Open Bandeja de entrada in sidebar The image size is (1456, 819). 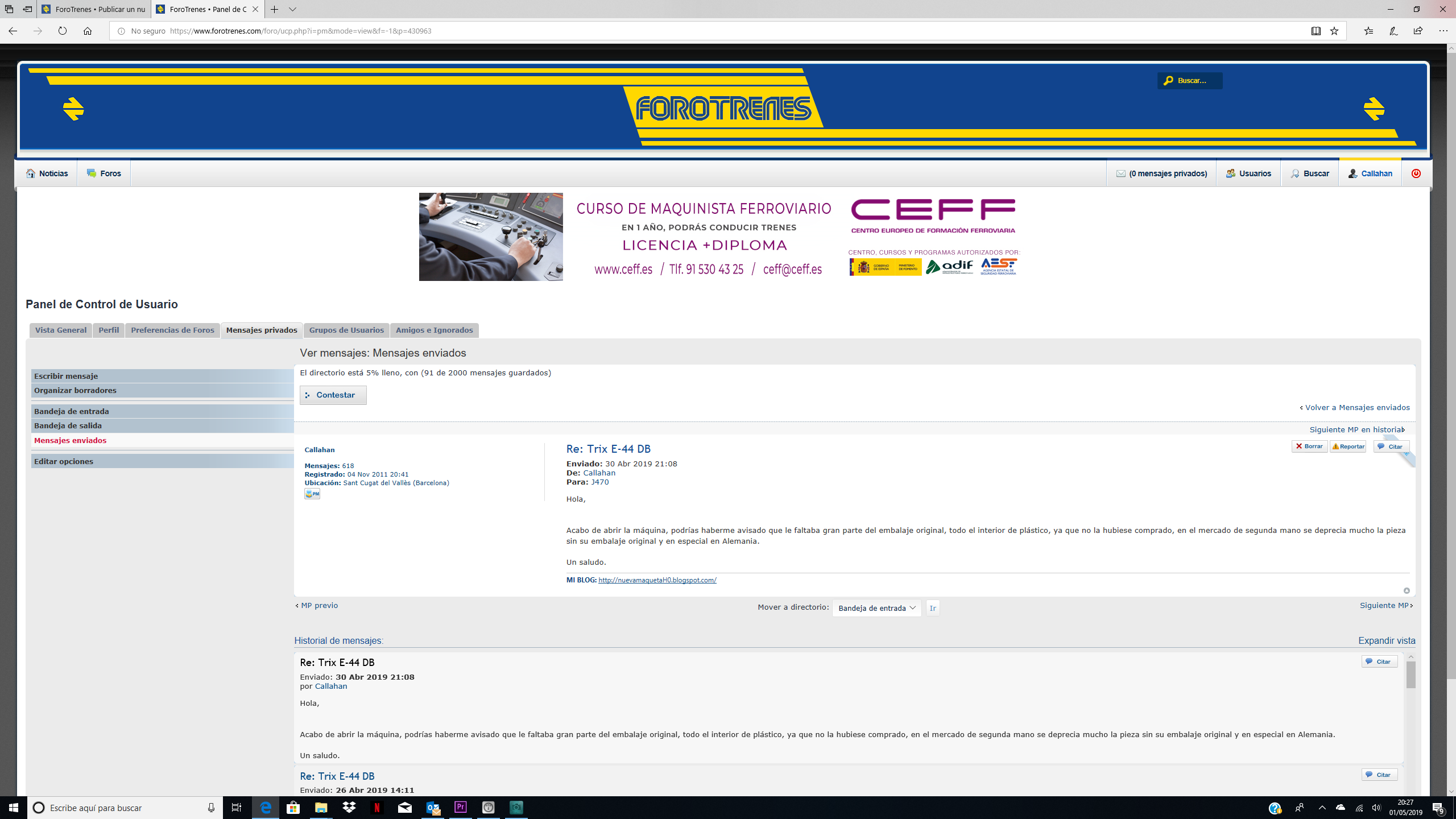pos(163,411)
